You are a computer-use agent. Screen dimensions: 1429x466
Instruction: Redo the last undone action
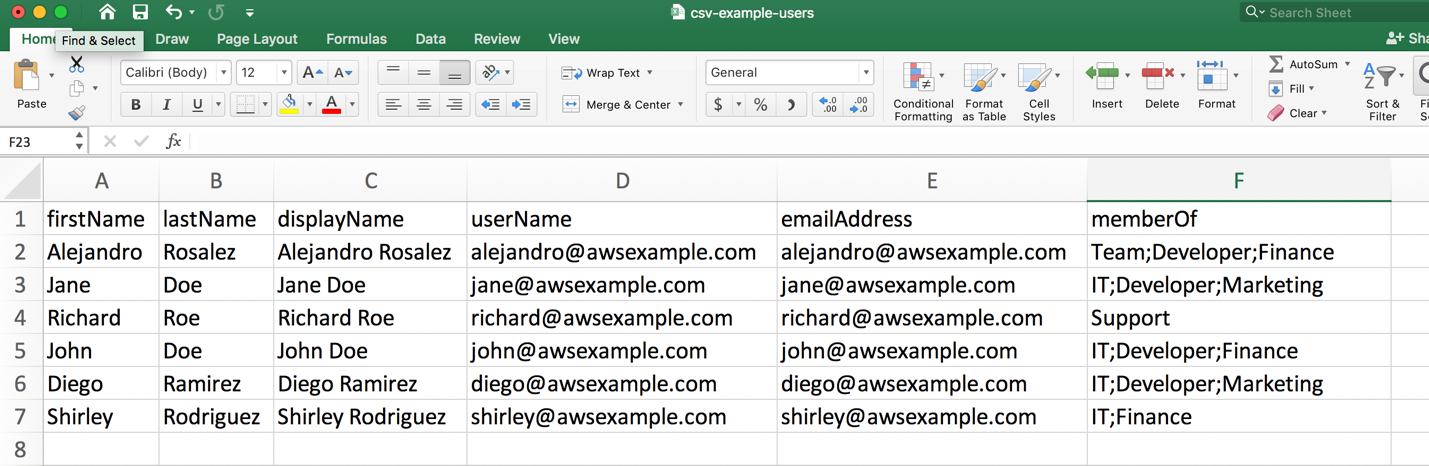216,13
